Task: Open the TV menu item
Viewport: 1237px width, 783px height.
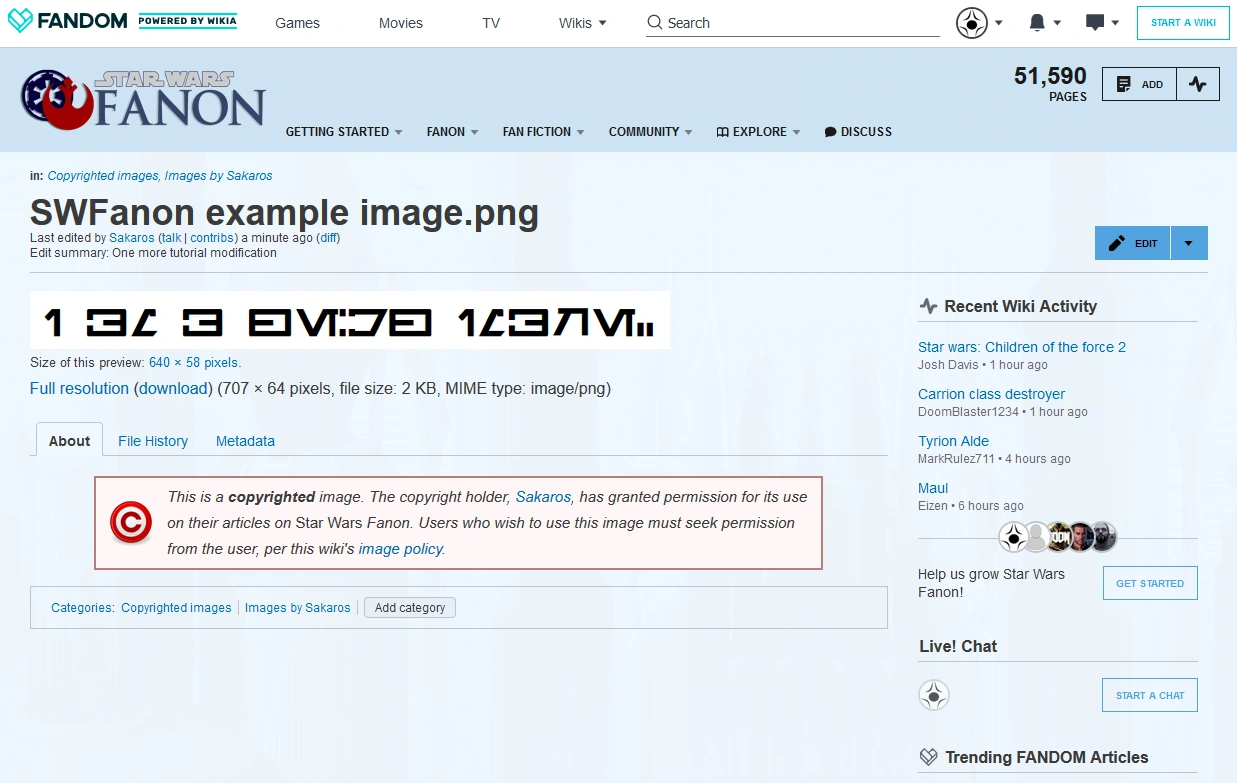Action: click(x=491, y=23)
